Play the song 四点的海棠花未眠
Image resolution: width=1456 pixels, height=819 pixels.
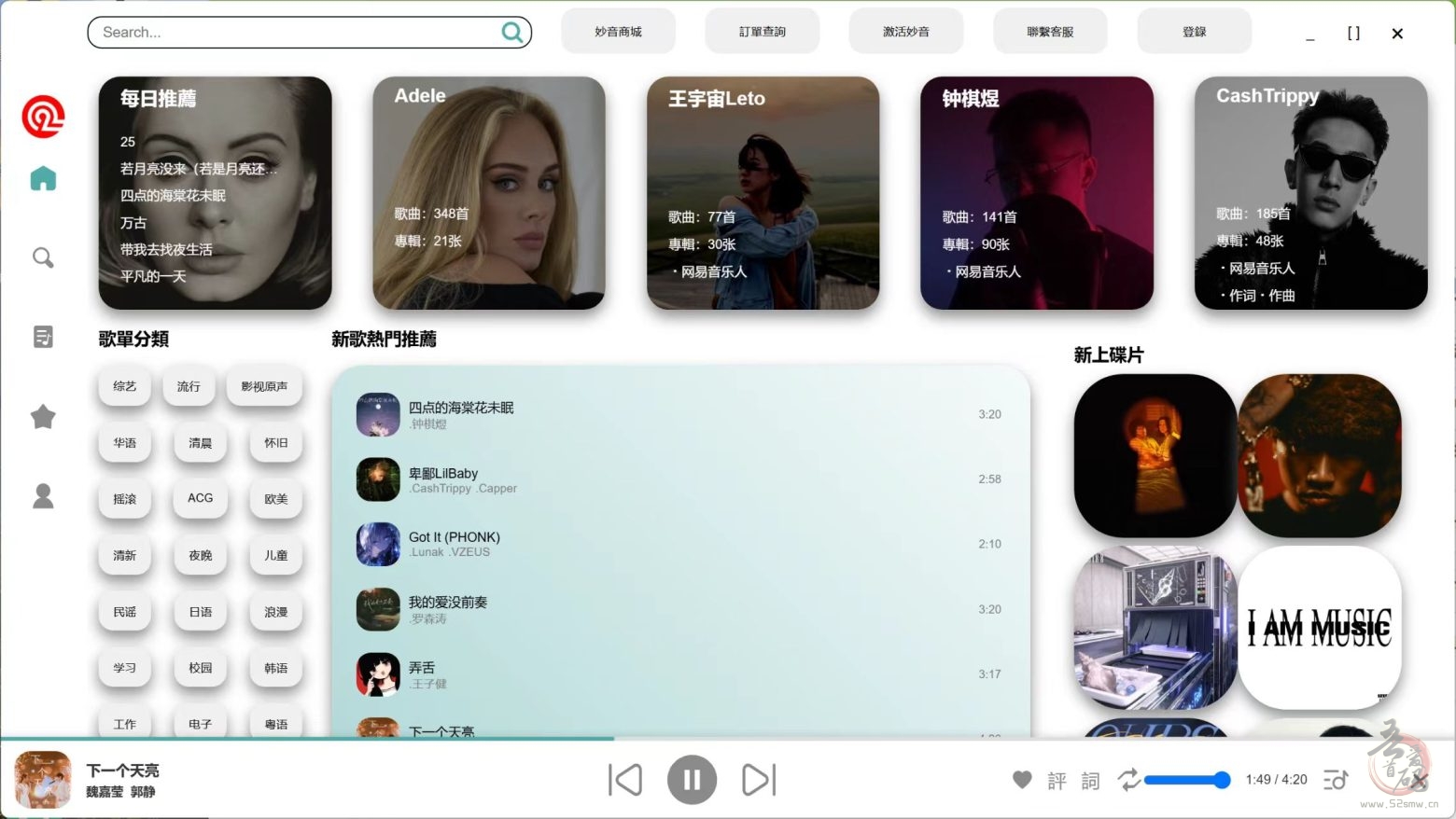point(679,414)
